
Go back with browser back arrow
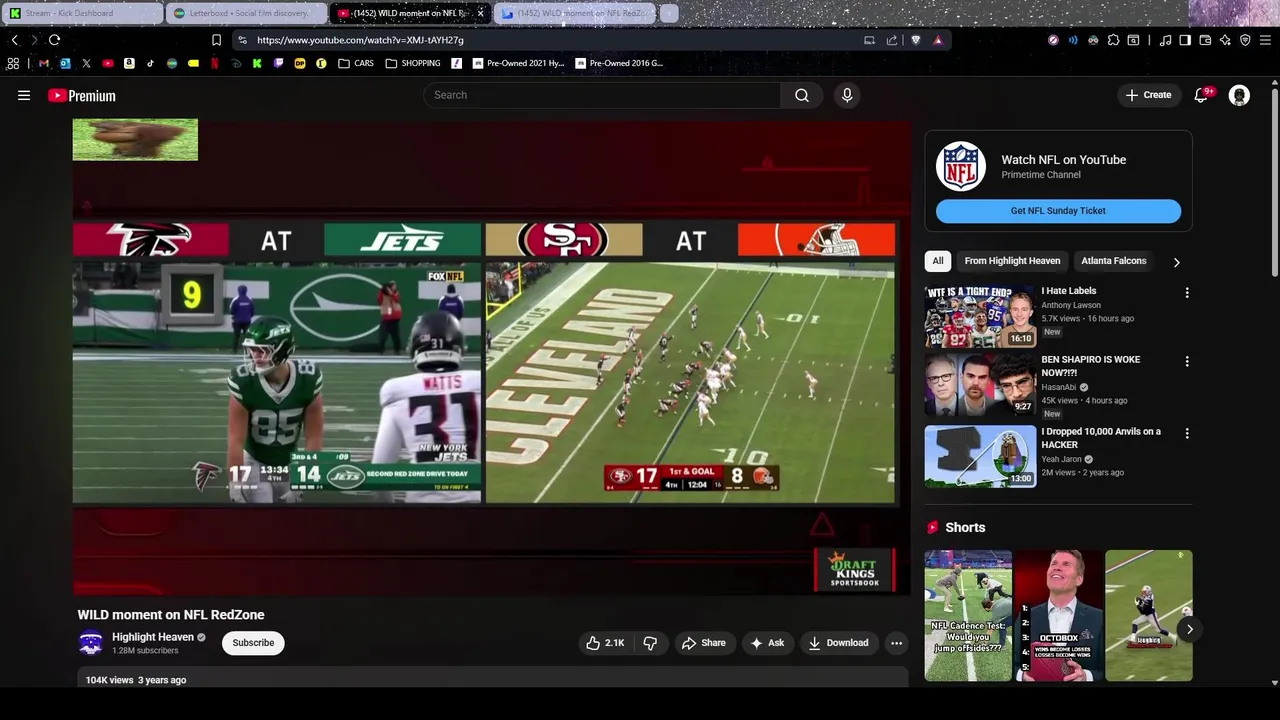coord(15,40)
